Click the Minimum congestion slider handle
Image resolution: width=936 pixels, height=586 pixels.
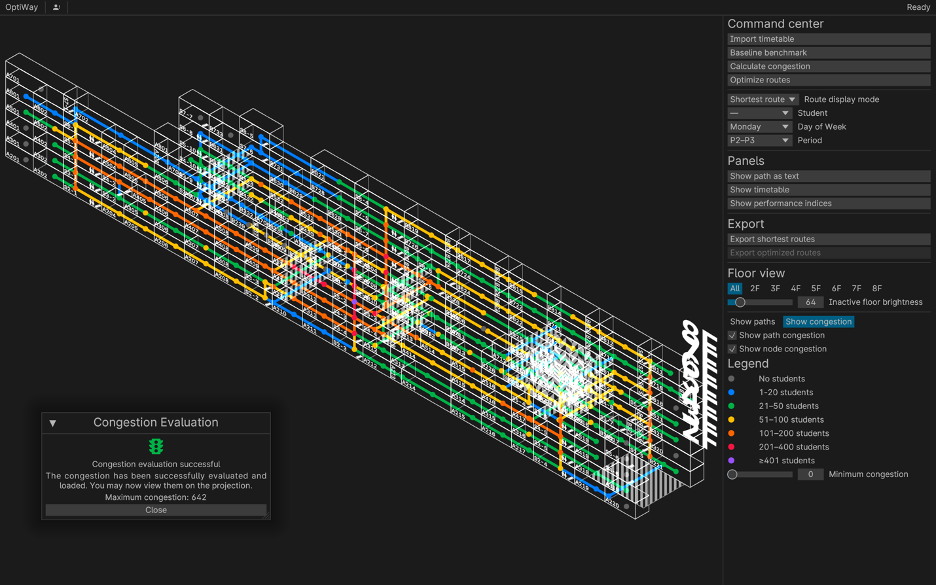point(732,474)
